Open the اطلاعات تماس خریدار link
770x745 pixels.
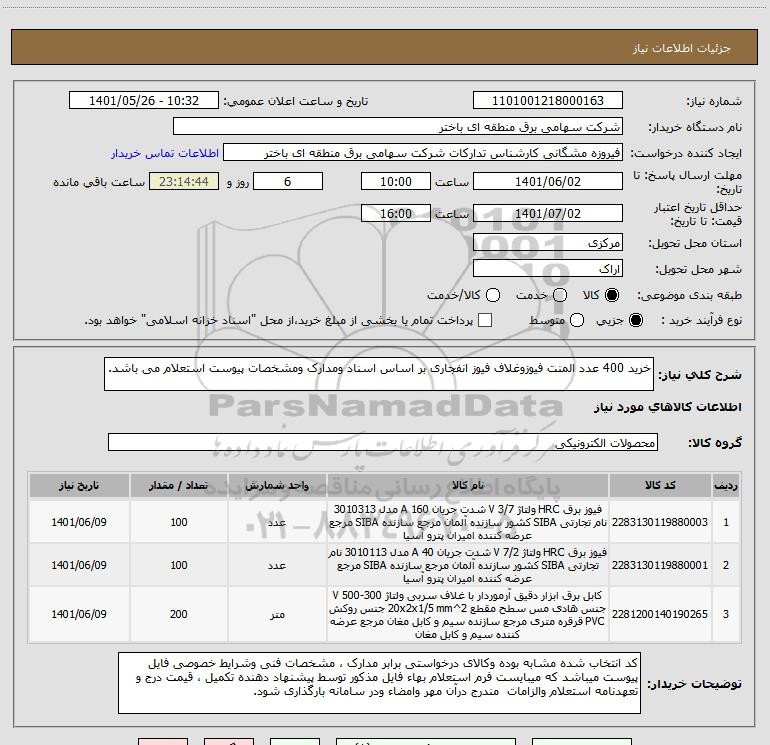tap(165, 153)
